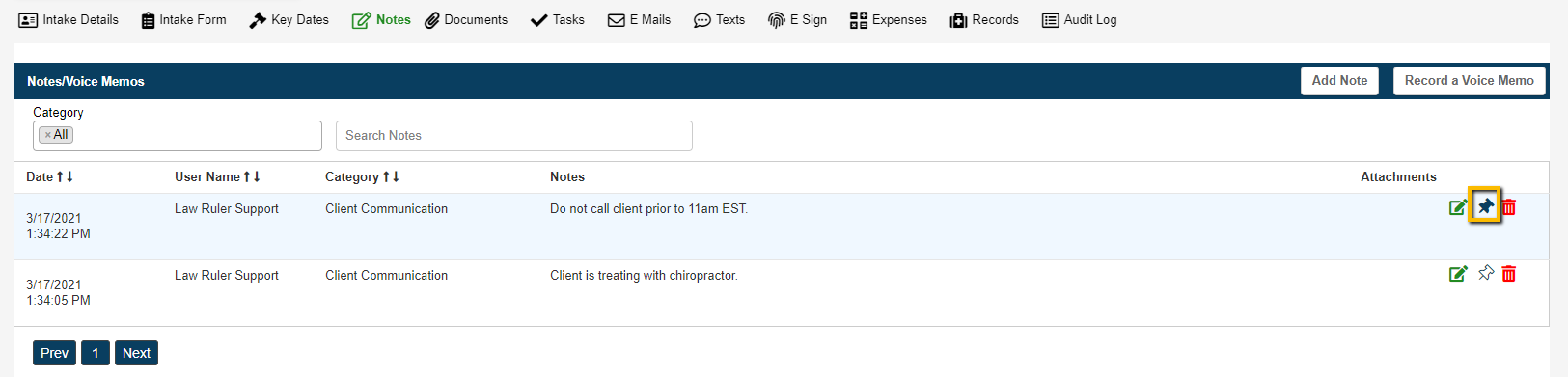Image resolution: width=1568 pixels, height=377 pixels.
Task: Open the Category filter dropdown
Action: tap(178, 136)
